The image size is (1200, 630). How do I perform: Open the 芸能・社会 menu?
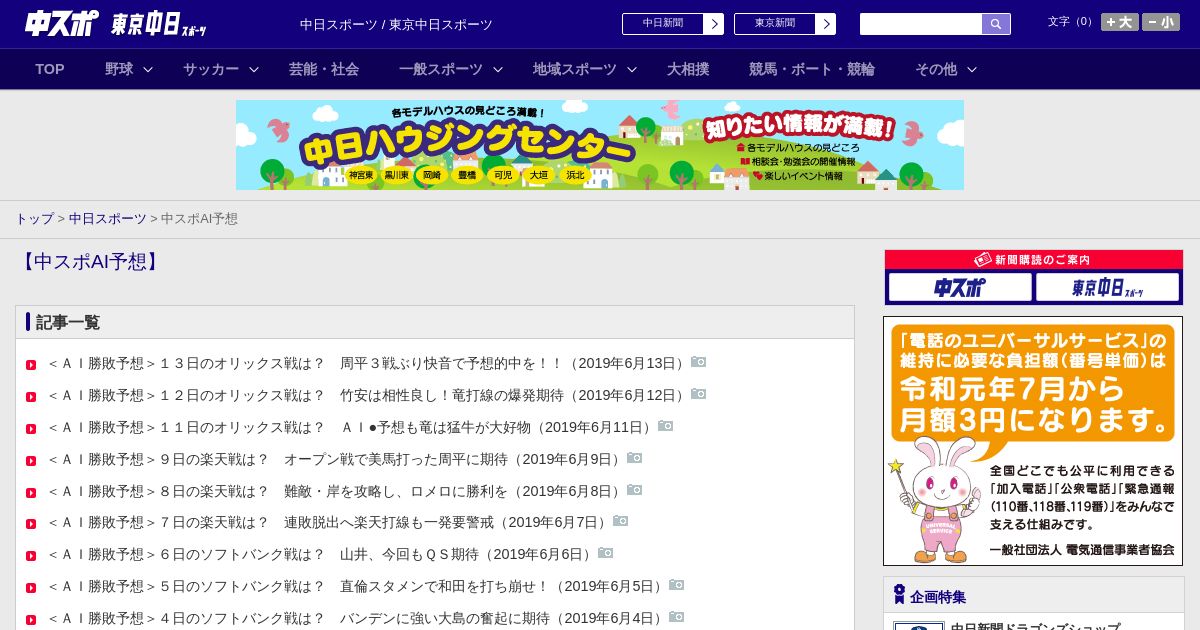(324, 69)
